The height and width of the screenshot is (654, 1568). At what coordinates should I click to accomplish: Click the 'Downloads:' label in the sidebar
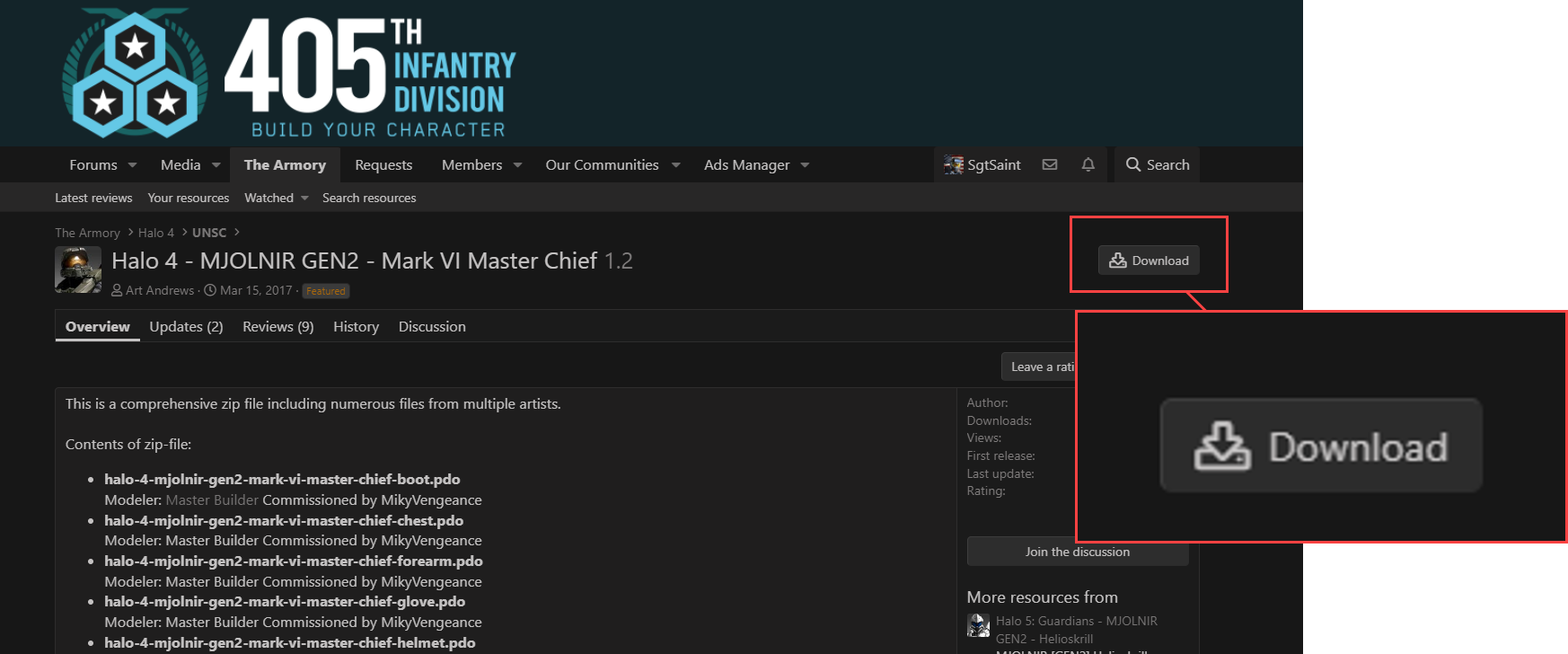999,420
